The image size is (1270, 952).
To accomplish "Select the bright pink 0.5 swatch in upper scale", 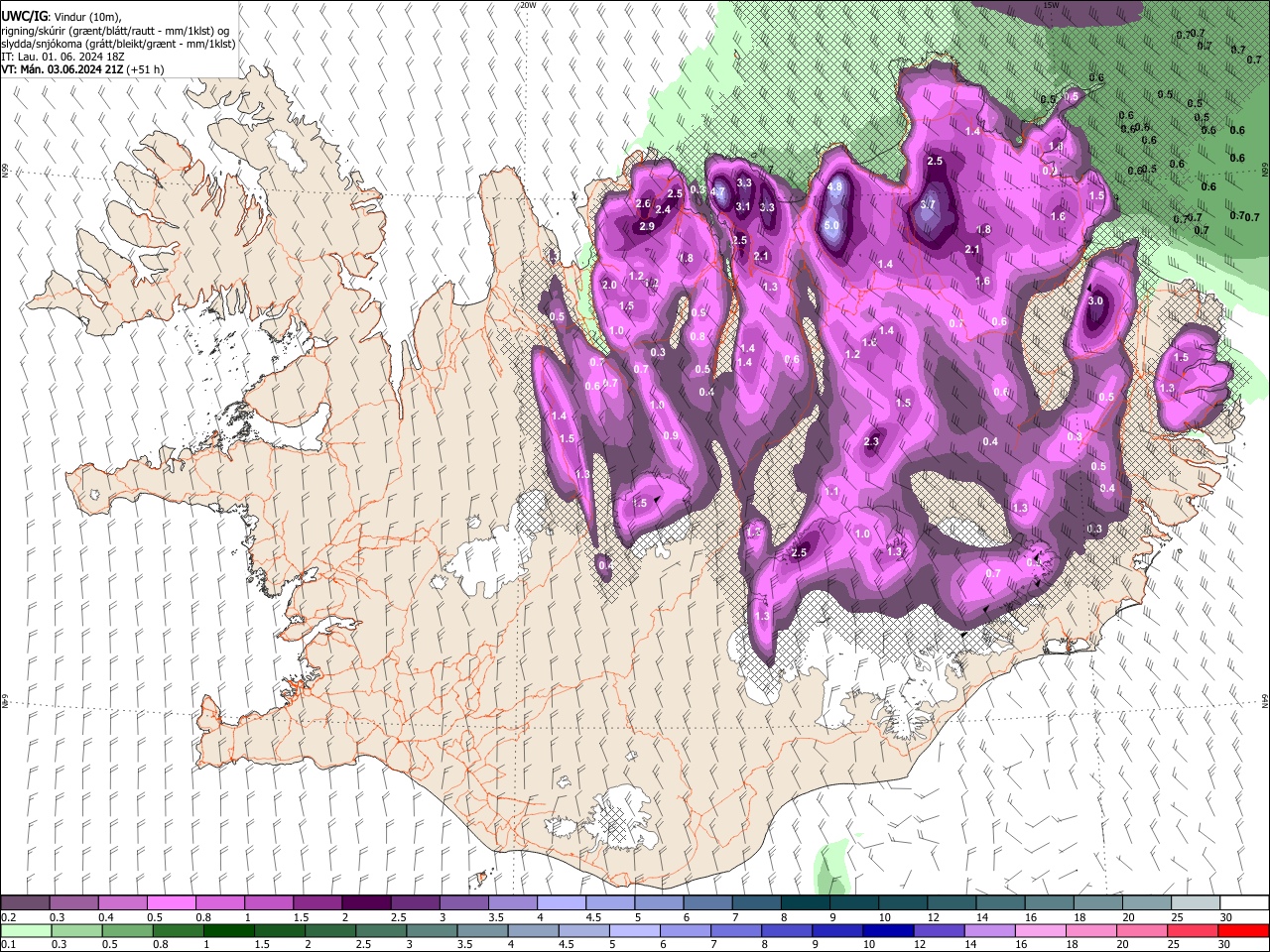I will (171, 903).
